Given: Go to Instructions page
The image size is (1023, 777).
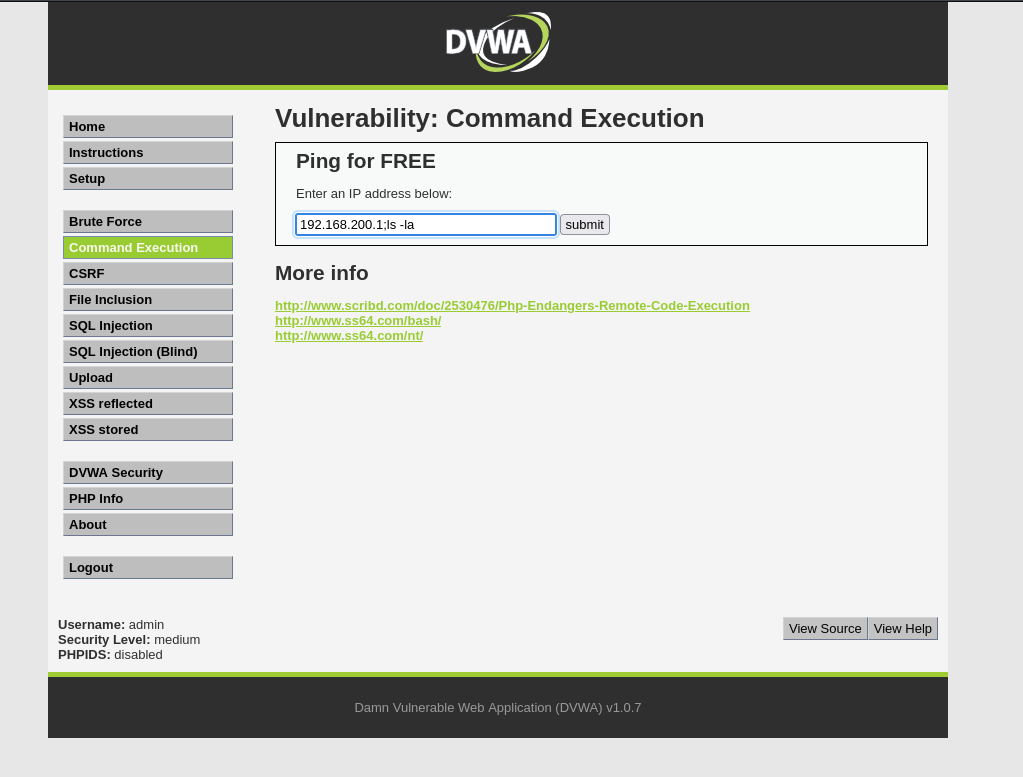Looking at the screenshot, I should [x=148, y=153].
